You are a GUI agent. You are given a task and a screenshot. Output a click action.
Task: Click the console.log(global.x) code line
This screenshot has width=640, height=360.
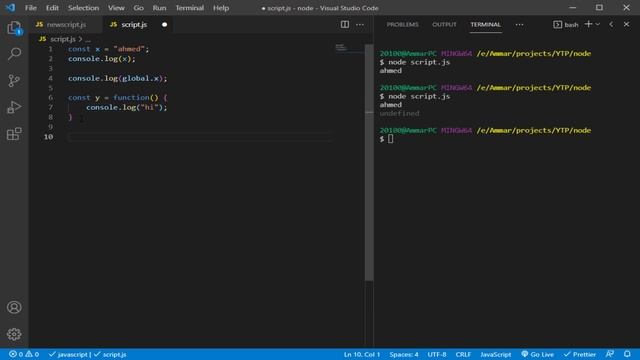118,78
